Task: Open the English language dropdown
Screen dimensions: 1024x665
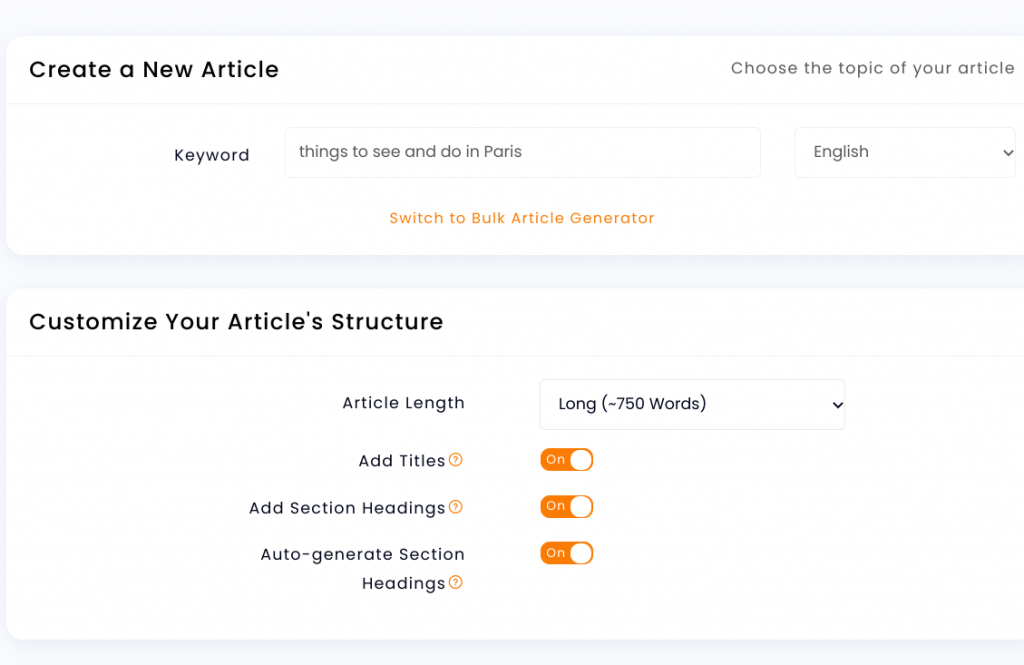Action: tap(904, 152)
